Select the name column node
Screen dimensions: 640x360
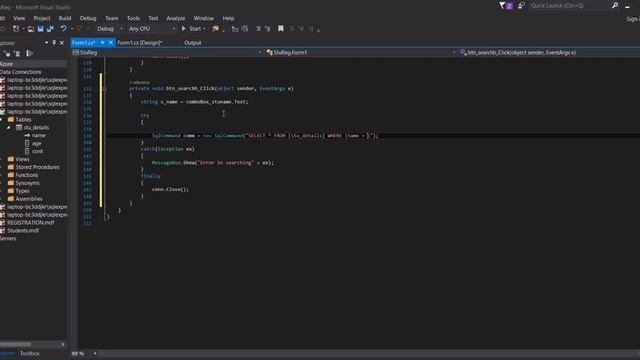39,136
